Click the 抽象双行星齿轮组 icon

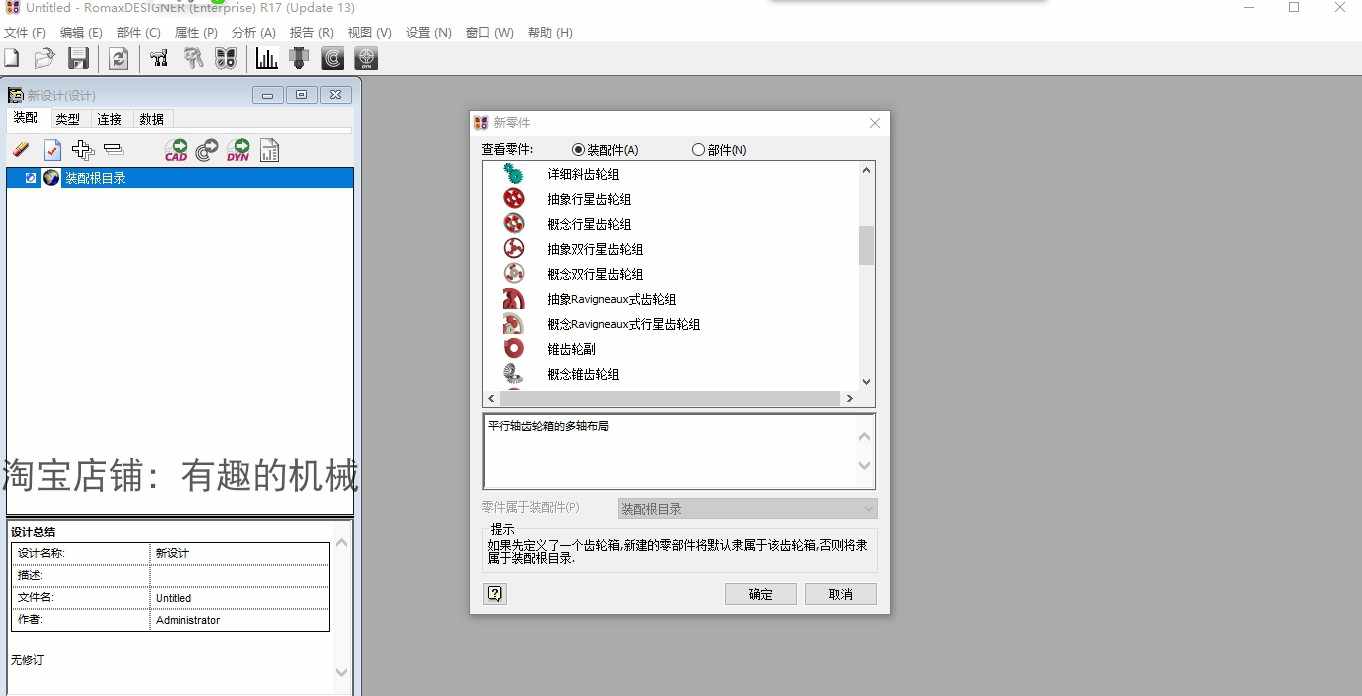click(513, 249)
